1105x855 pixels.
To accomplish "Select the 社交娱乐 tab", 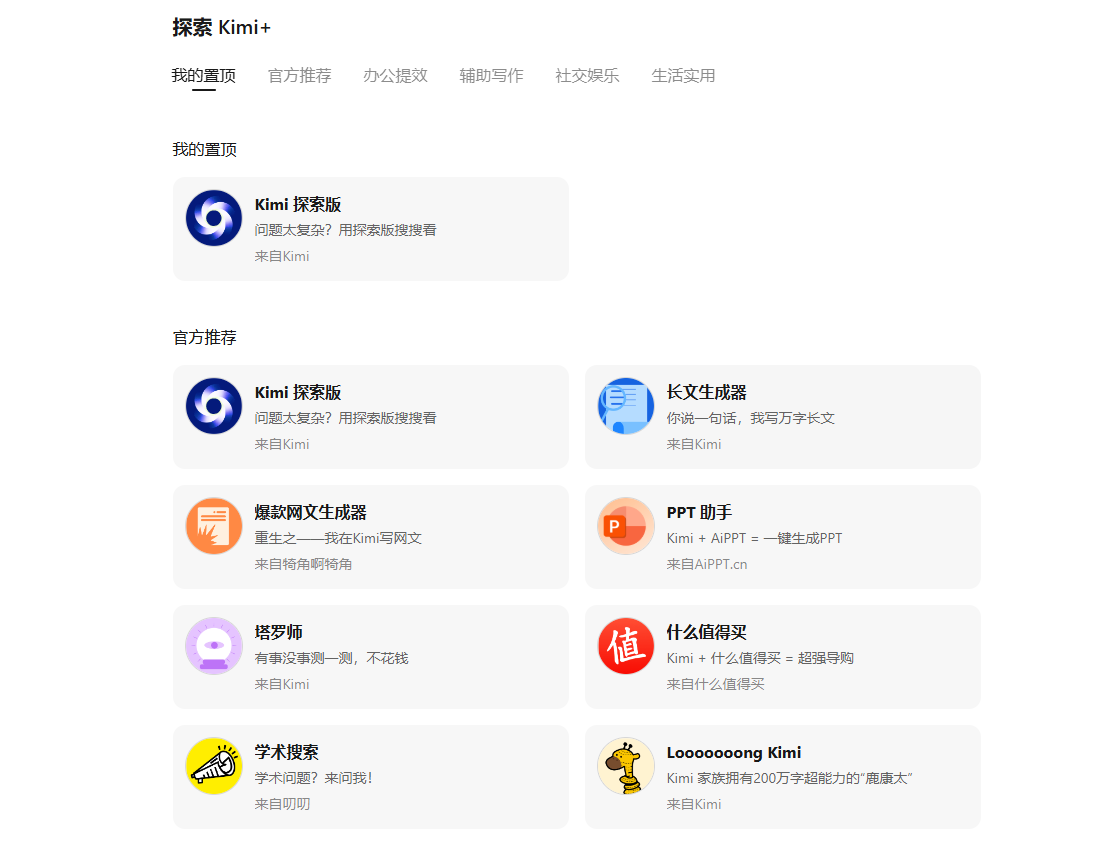I will click(587, 75).
